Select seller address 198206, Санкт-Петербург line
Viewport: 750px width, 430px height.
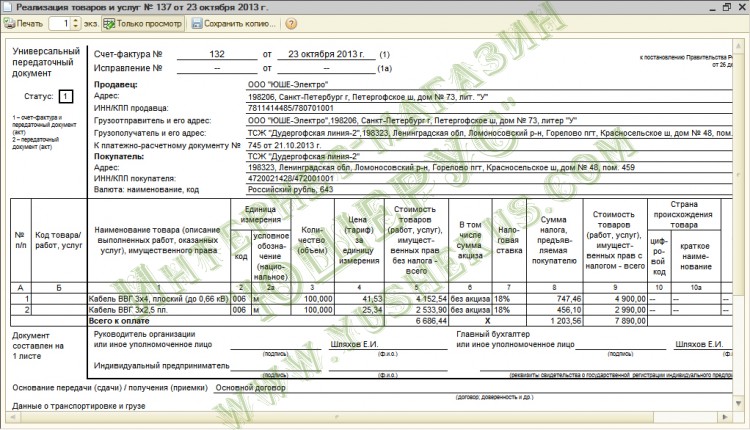(368, 97)
